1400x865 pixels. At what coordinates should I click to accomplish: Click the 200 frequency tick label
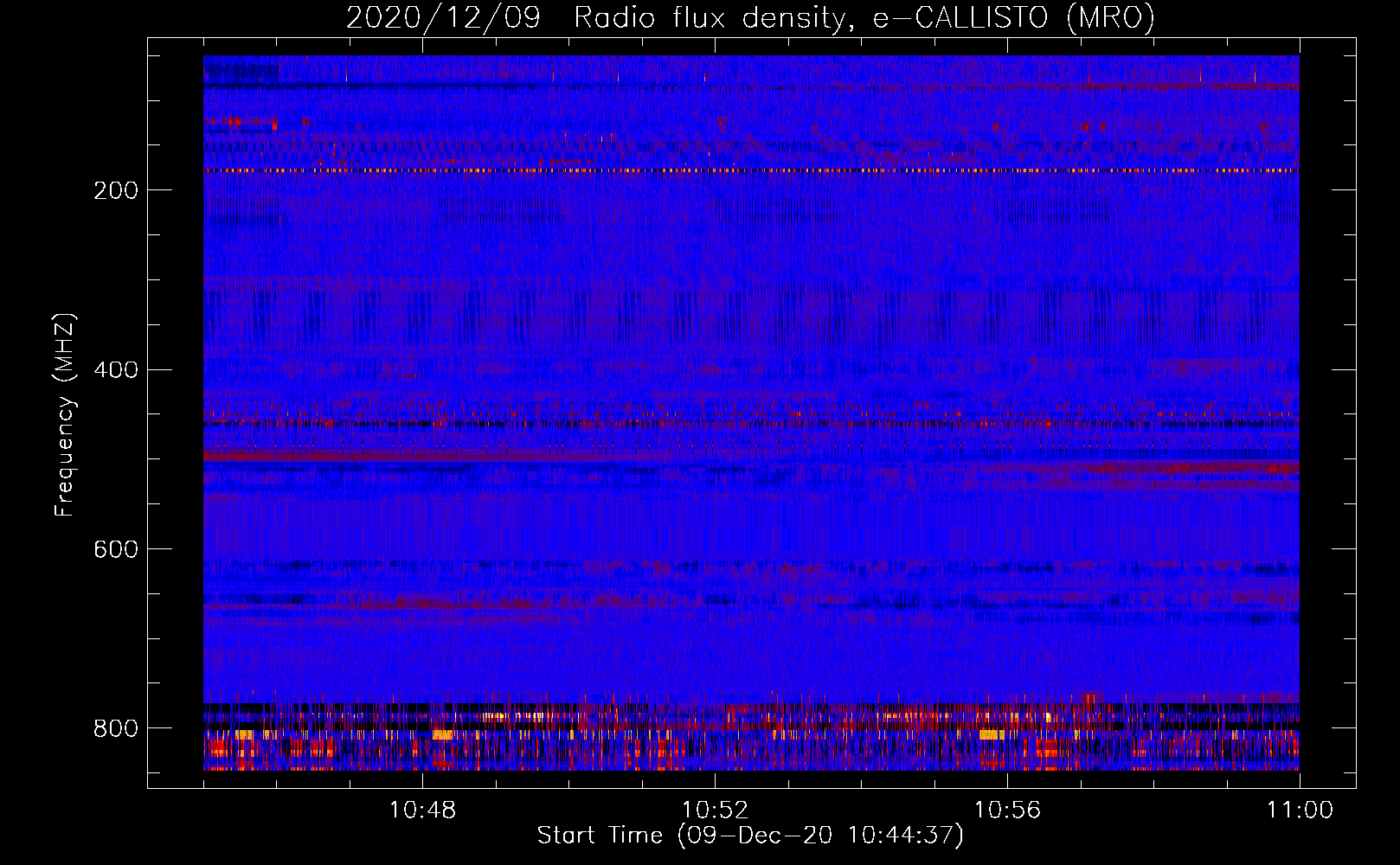tap(115, 190)
